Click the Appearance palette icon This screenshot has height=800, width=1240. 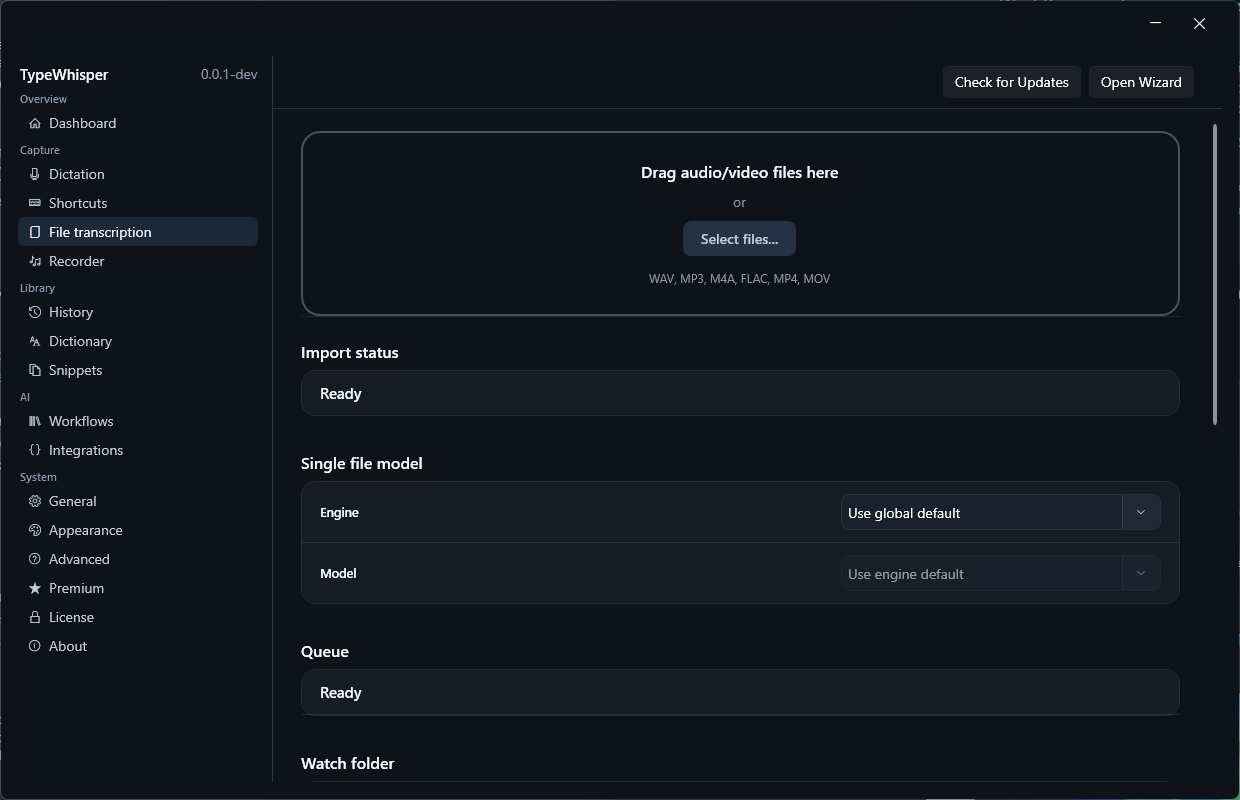[35, 530]
